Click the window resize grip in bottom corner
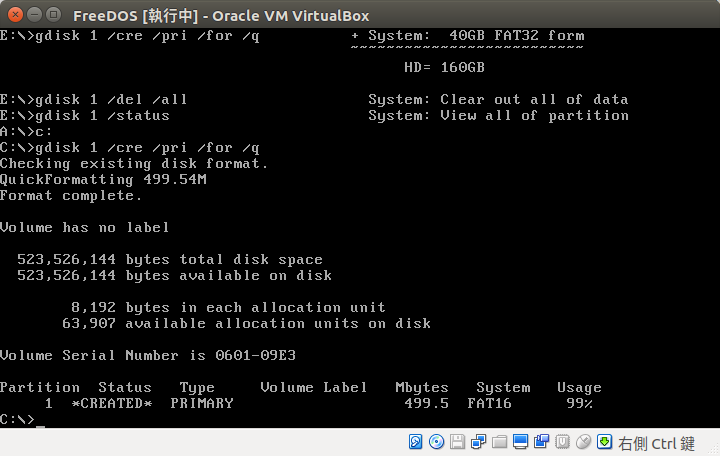 [715, 450]
